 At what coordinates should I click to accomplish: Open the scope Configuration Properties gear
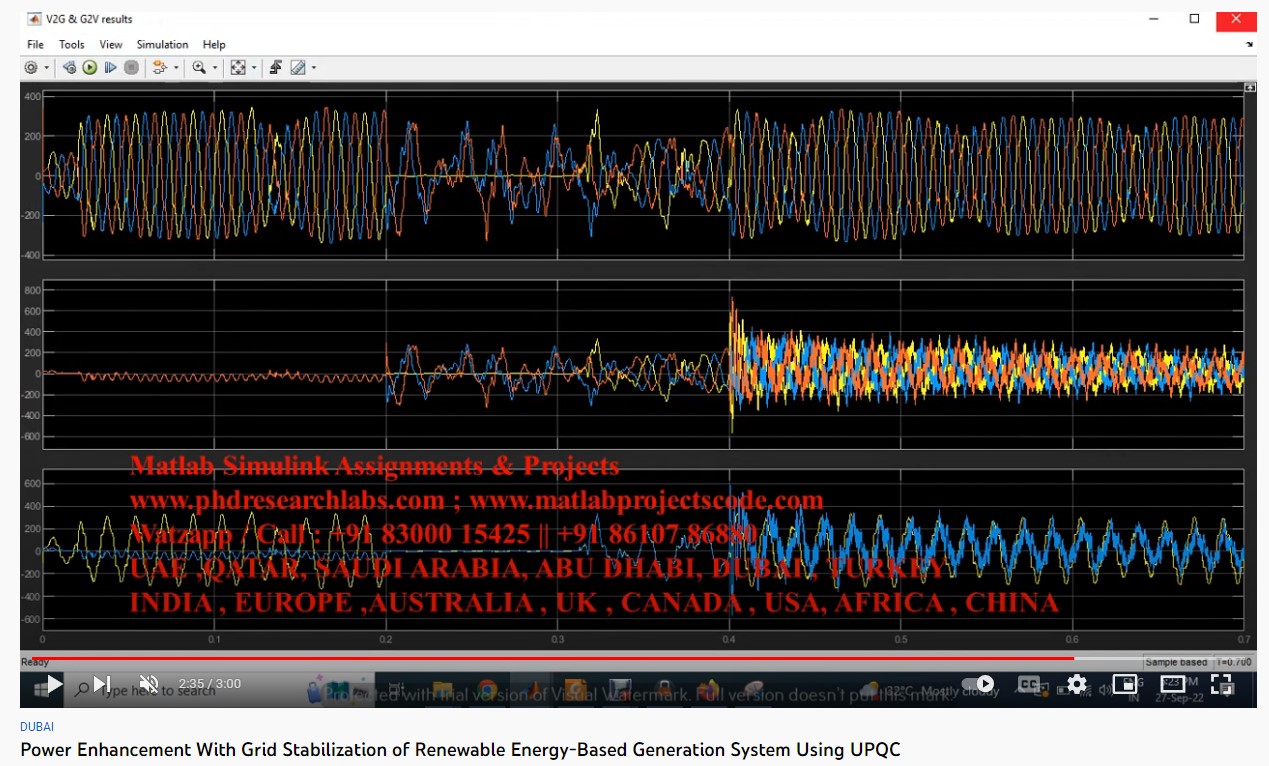(31, 68)
